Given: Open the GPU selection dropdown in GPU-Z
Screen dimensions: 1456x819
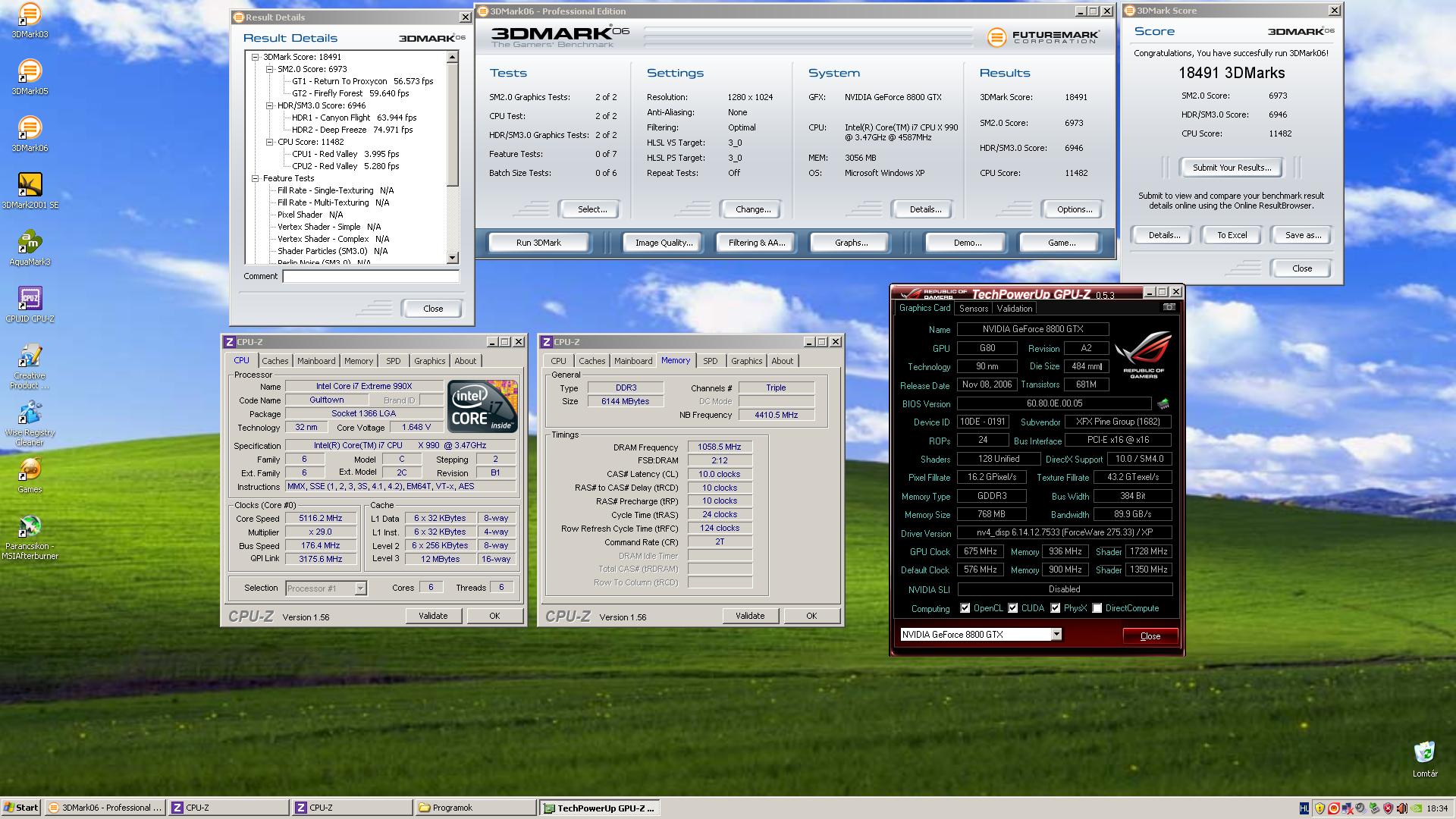Looking at the screenshot, I should pos(1056,635).
